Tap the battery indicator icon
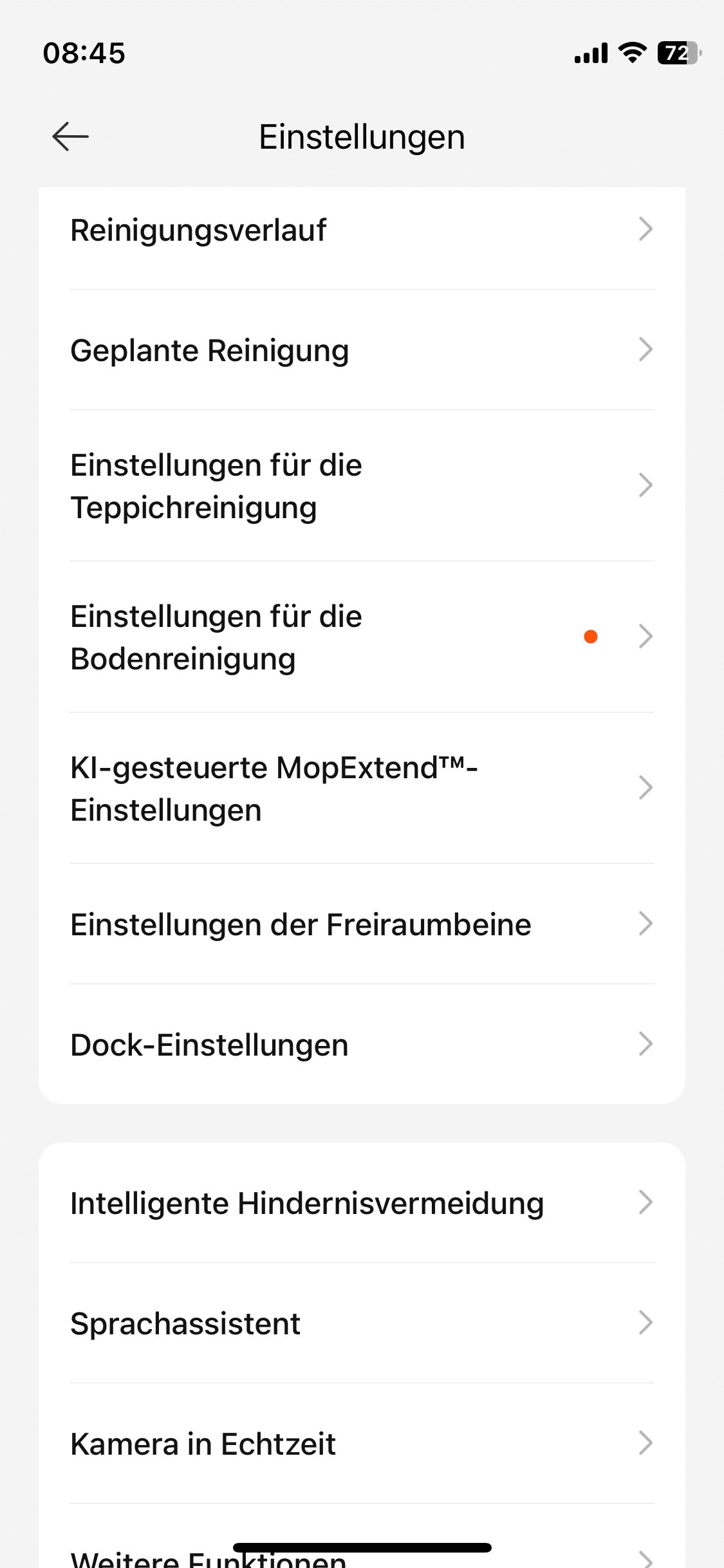 (678, 53)
